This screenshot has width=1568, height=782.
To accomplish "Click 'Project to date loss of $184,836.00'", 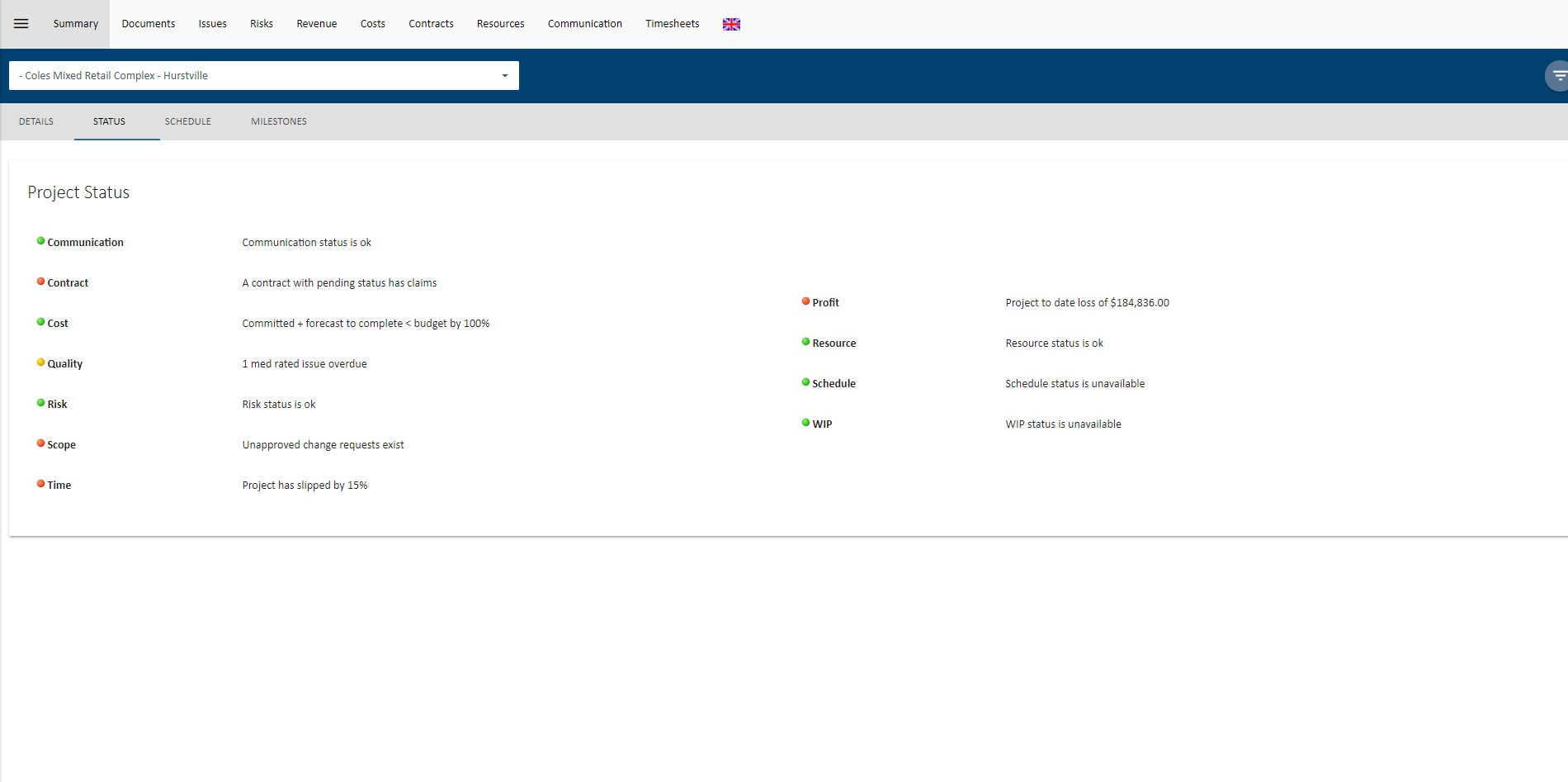I will (1088, 303).
